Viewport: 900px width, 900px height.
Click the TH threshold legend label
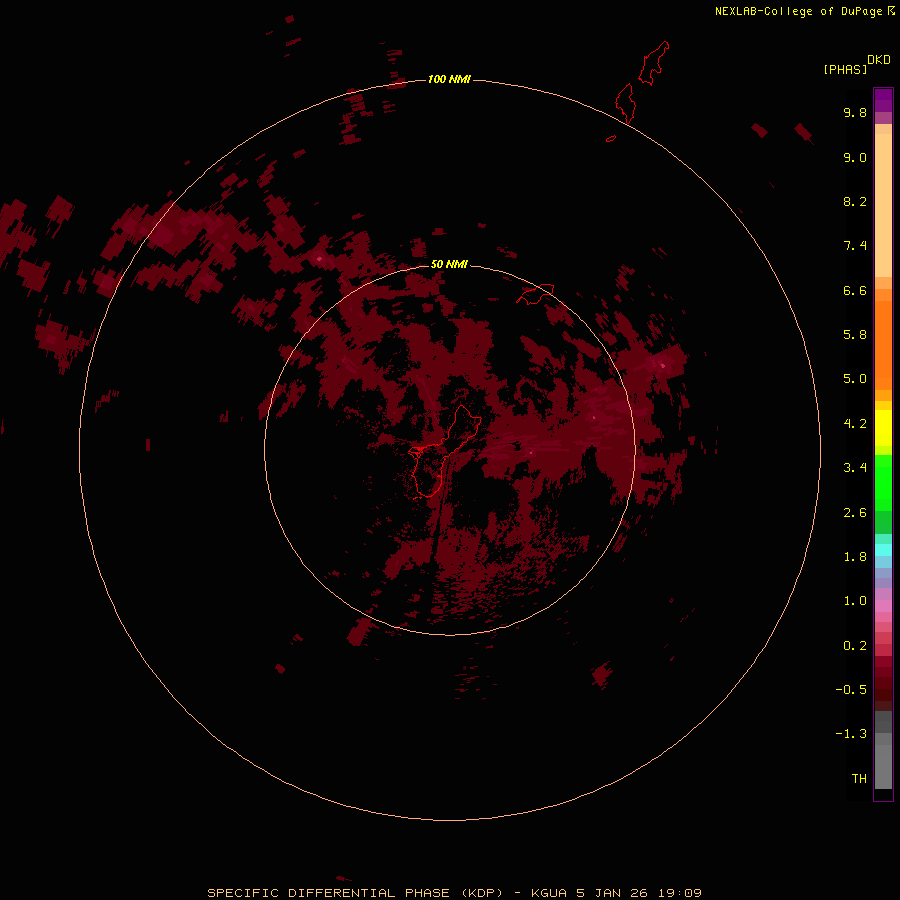(x=859, y=779)
